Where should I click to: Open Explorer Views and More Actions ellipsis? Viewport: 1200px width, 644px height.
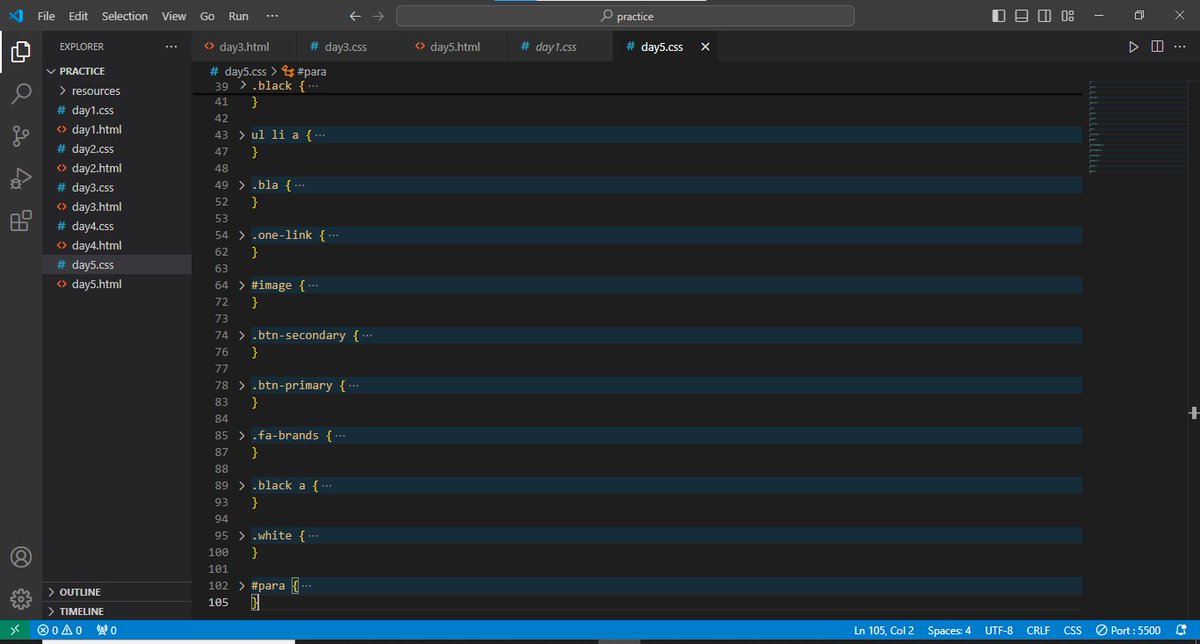click(171, 47)
